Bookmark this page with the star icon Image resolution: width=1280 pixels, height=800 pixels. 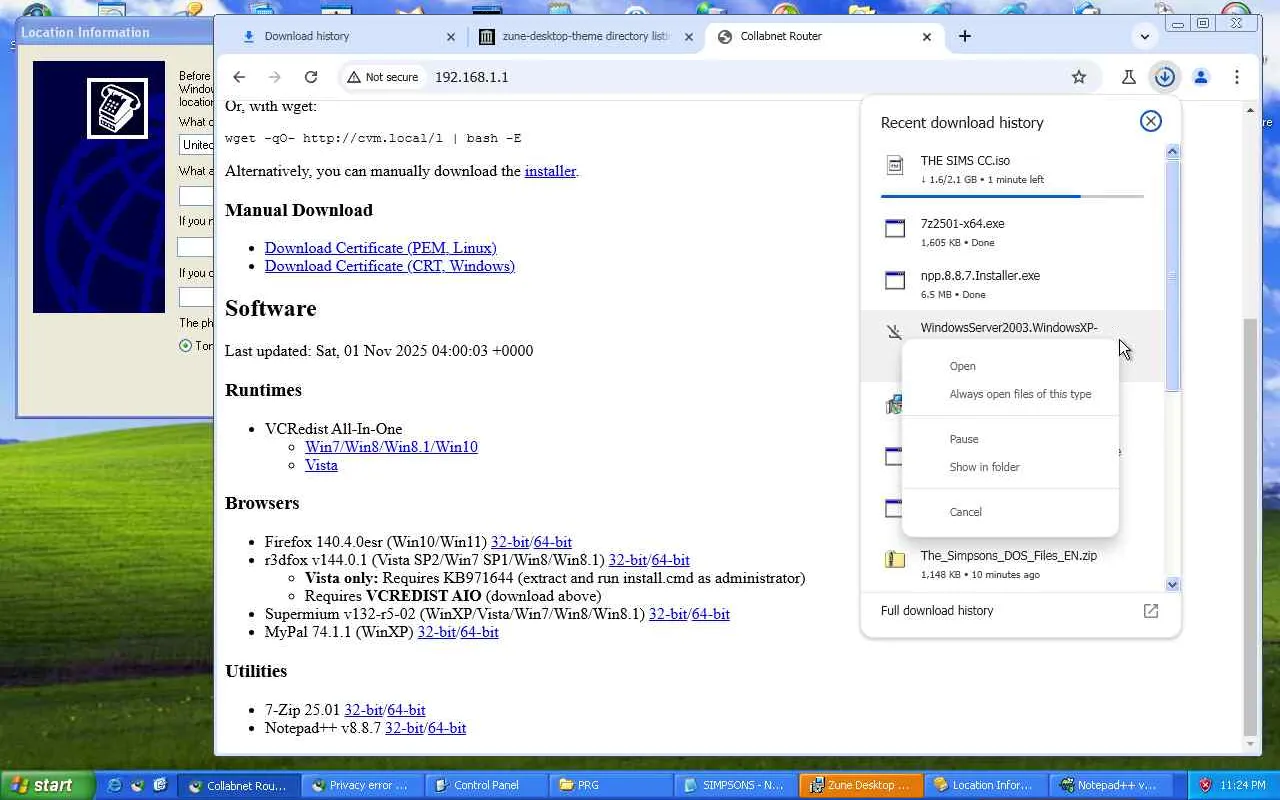(x=1079, y=77)
